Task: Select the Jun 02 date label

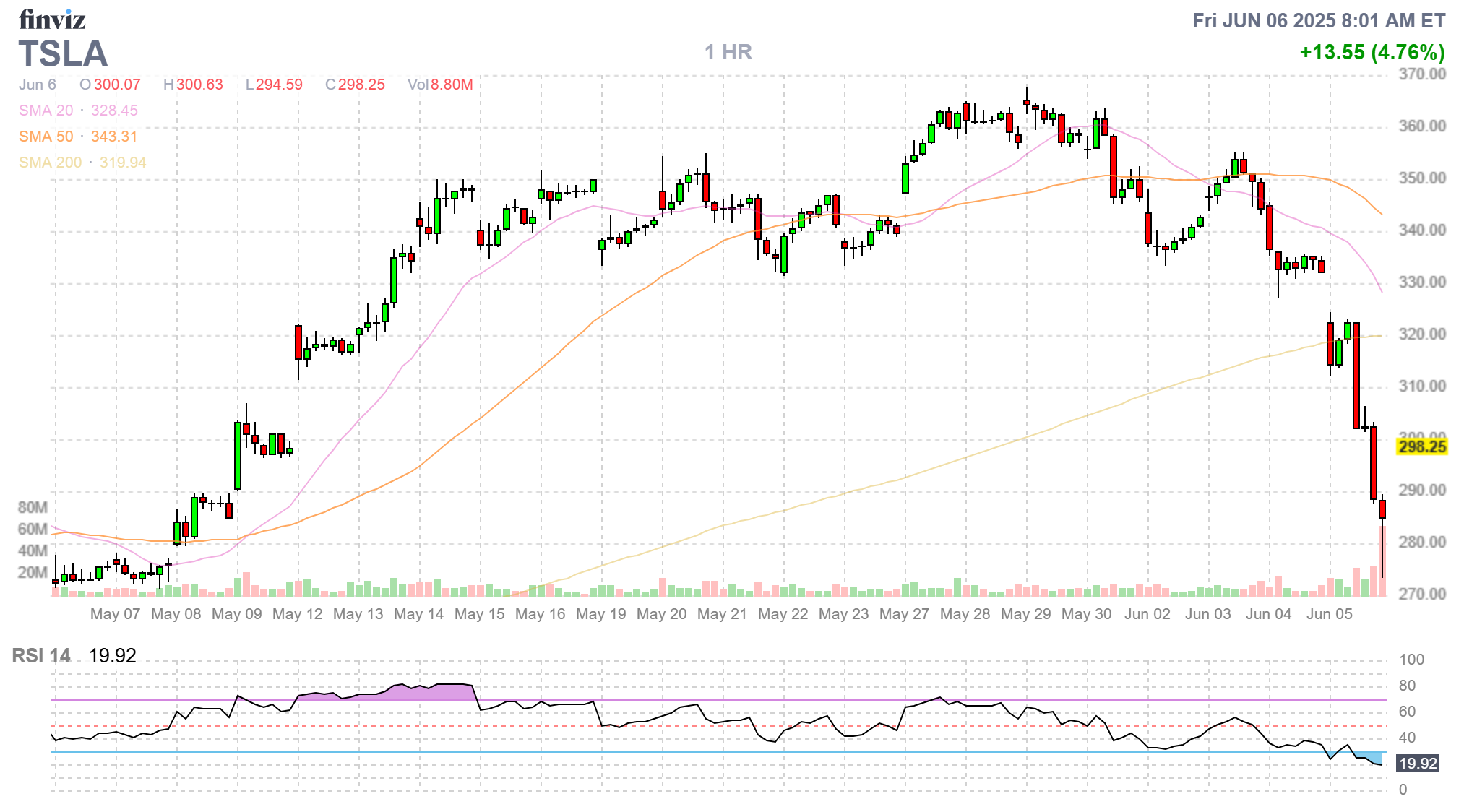Action: point(1147,614)
